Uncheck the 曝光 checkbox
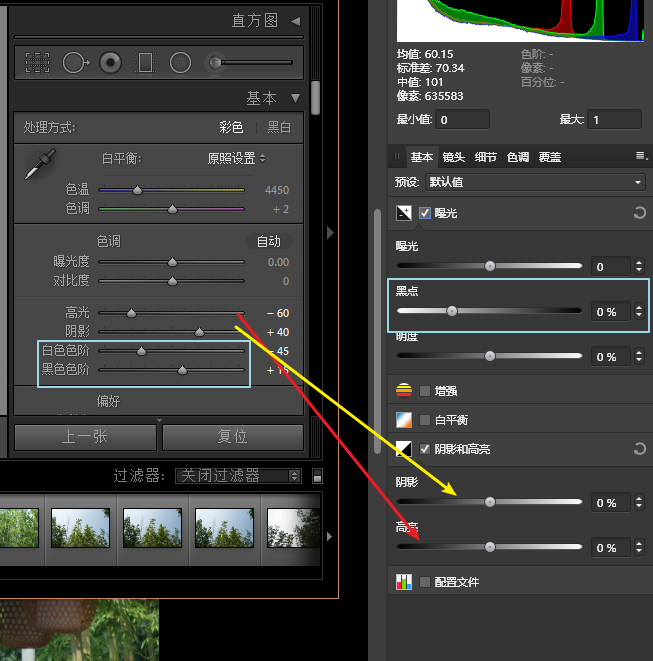Viewport: 653px width, 661px height. [x=425, y=213]
